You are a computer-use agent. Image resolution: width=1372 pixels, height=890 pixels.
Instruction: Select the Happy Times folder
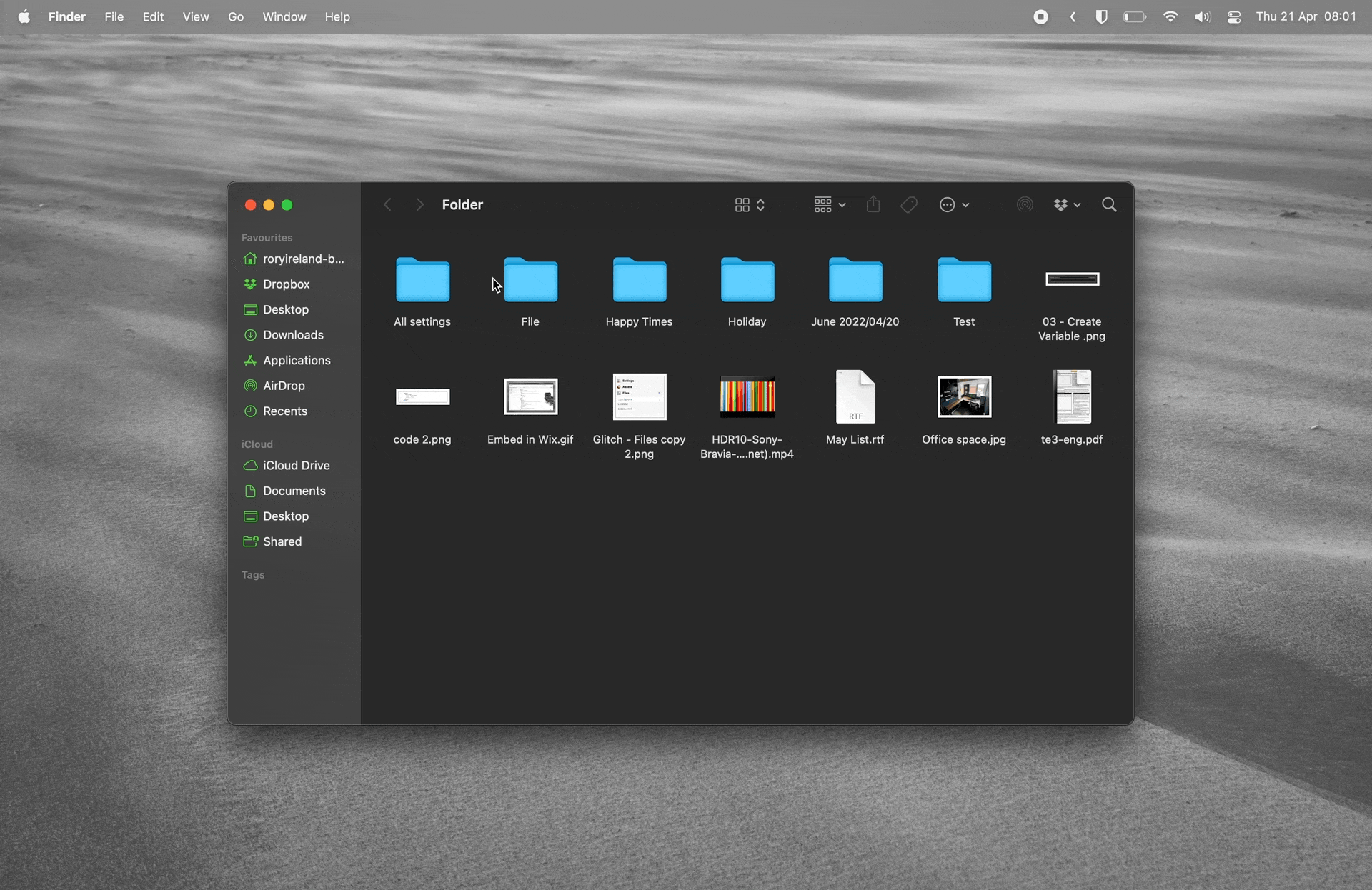(x=639, y=281)
